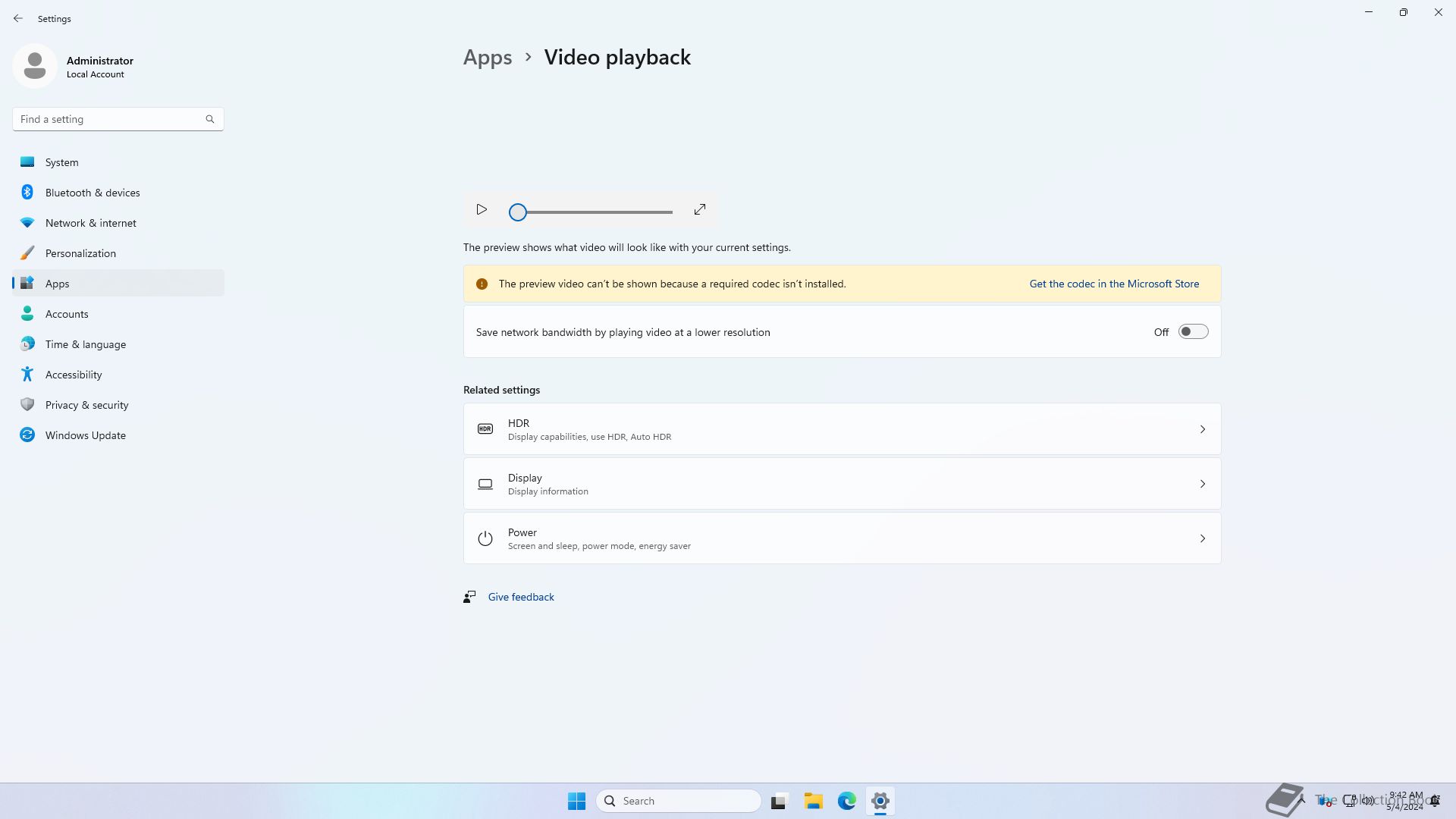This screenshot has width=1456, height=819.
Task: Open Power related settings
Action: click(842, 538)
